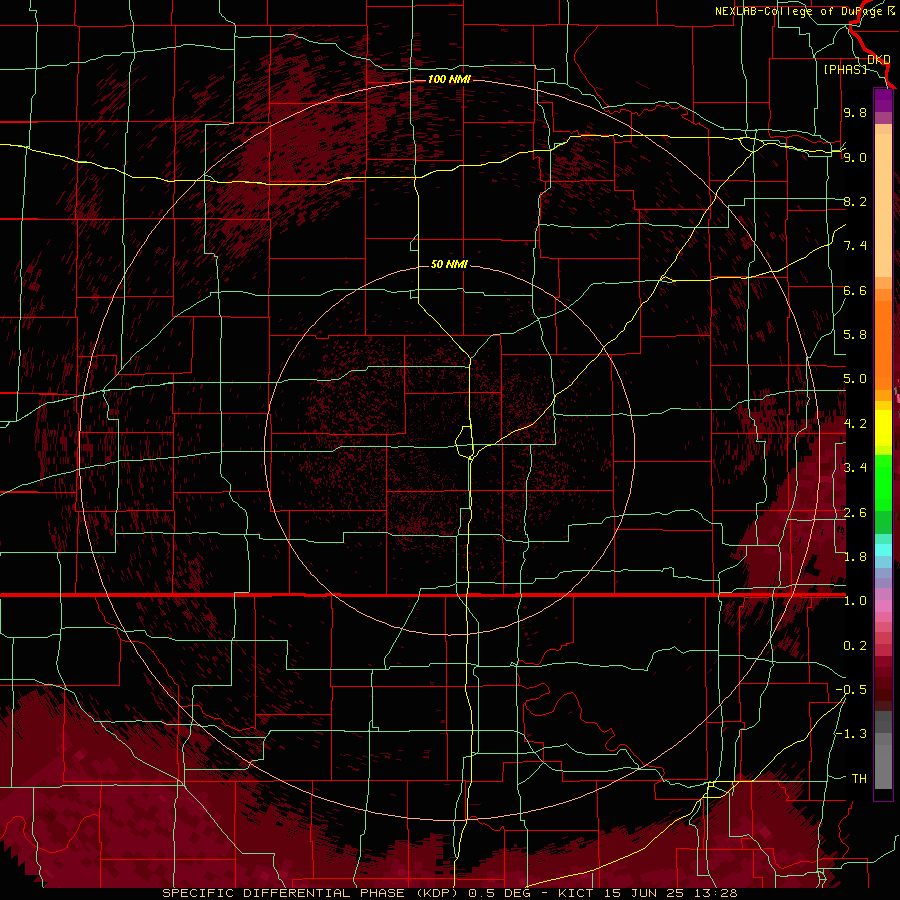Click the 1.8 value on color scale
This screenshot has height=900, width=900.
855,557
